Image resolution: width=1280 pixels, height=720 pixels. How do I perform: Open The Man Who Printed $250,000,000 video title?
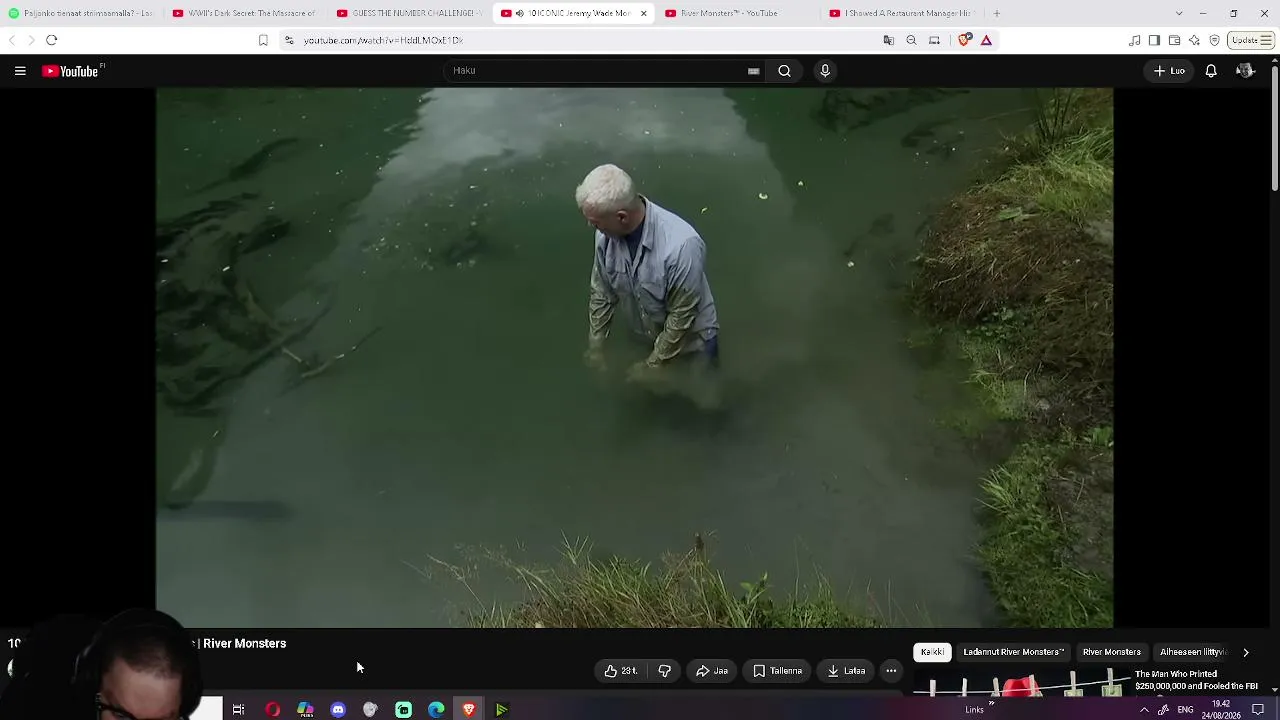click(x=1196, y=680)
